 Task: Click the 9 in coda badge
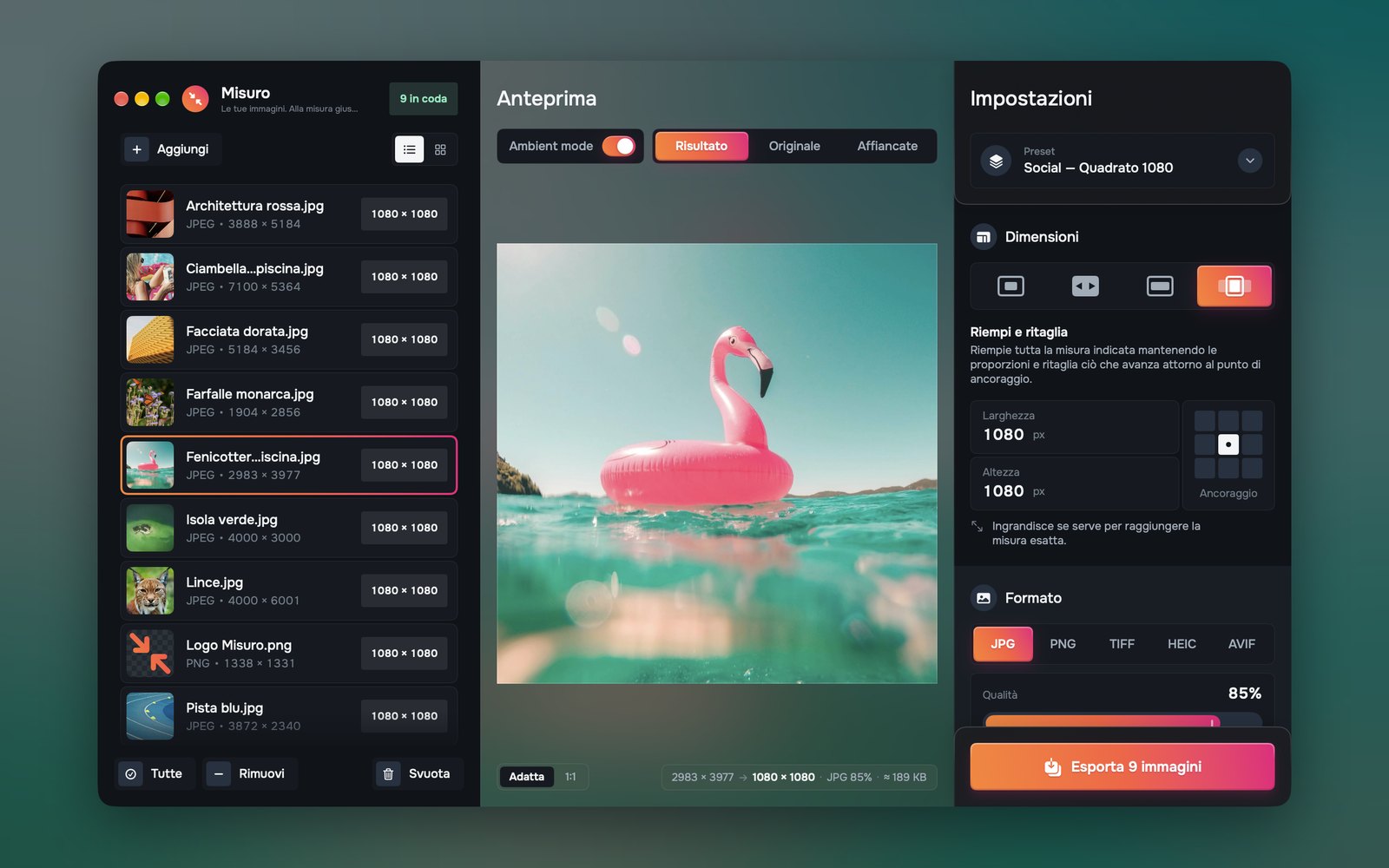(424, 99)
